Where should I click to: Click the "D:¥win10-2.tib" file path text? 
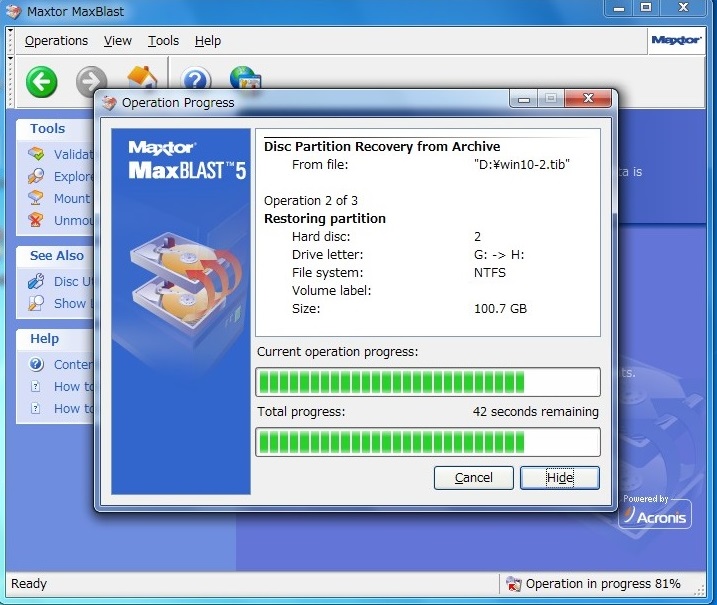(522, 164)
